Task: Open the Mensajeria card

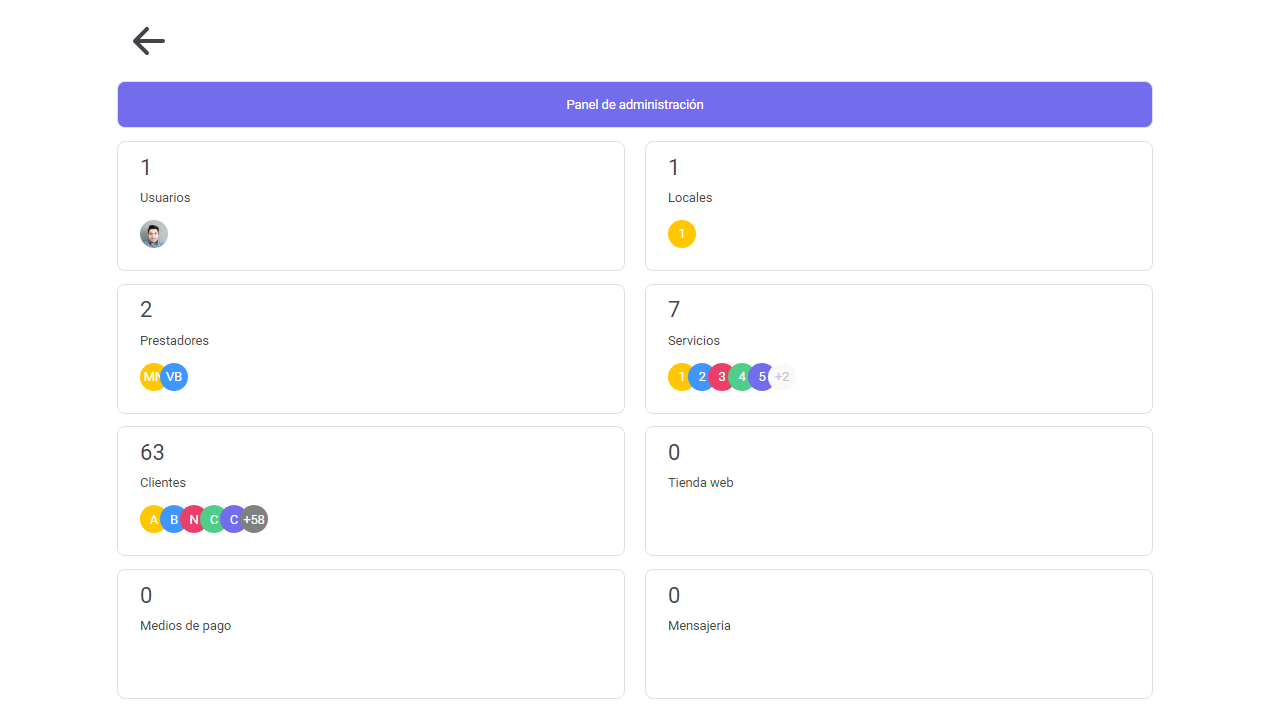Action: (x=898, y=634)
